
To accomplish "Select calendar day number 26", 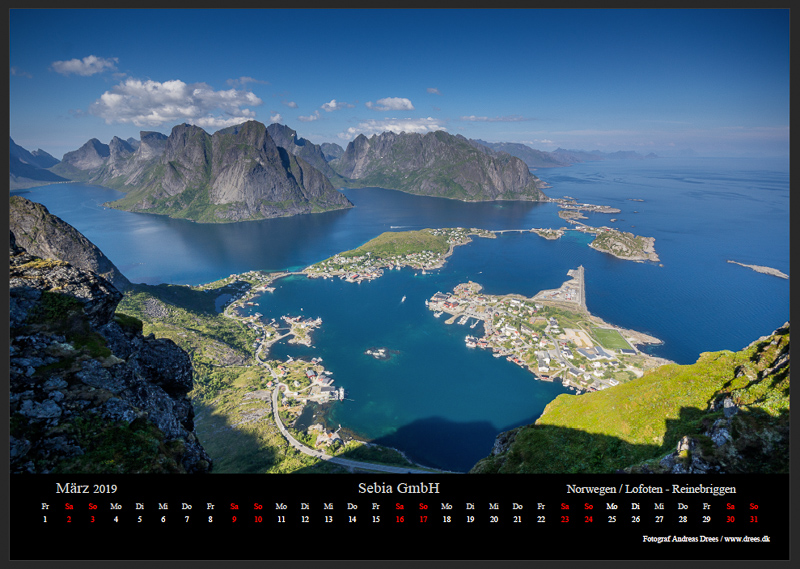I will (x=636, y=519).
